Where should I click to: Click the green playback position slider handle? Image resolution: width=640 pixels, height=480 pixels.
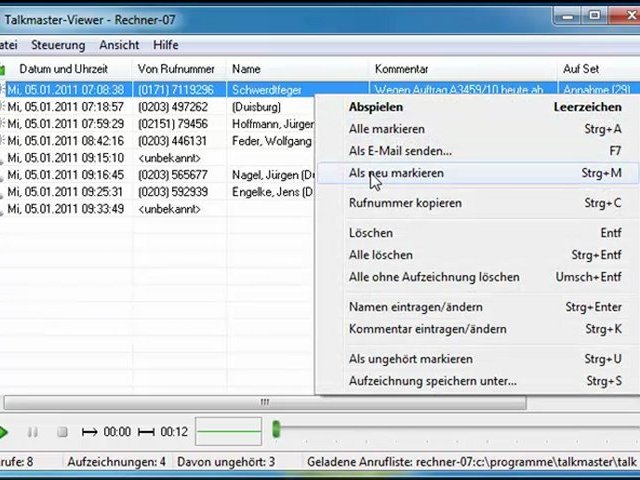(276, 431)
